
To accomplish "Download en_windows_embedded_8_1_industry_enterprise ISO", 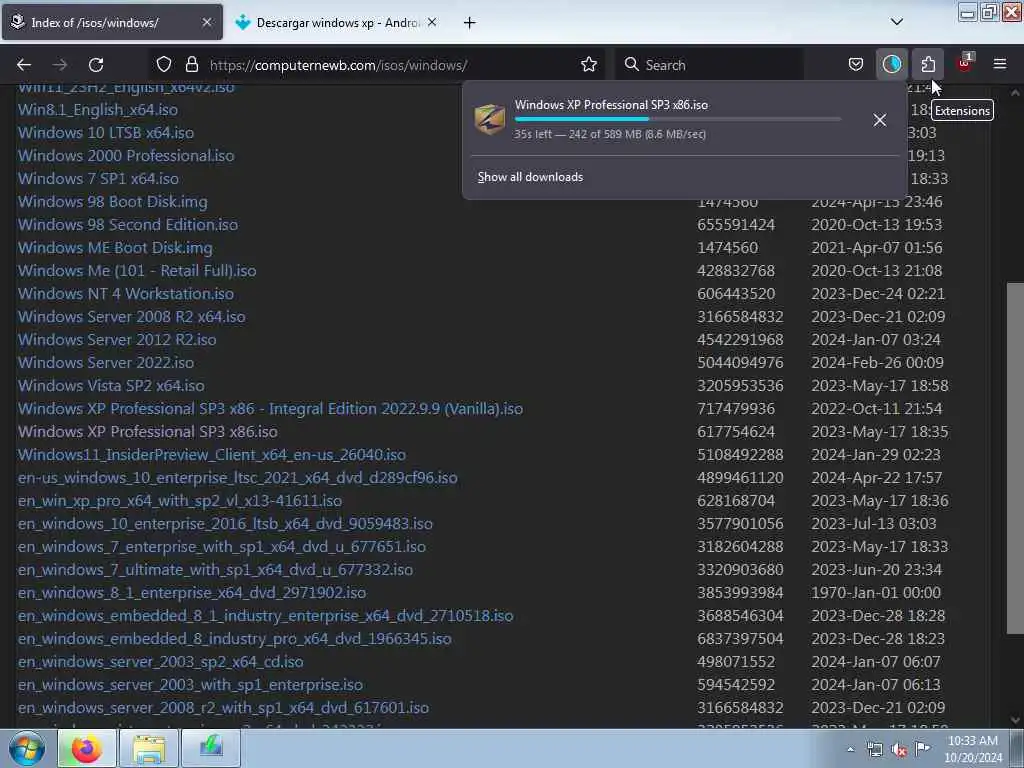I will coord(266,616).
